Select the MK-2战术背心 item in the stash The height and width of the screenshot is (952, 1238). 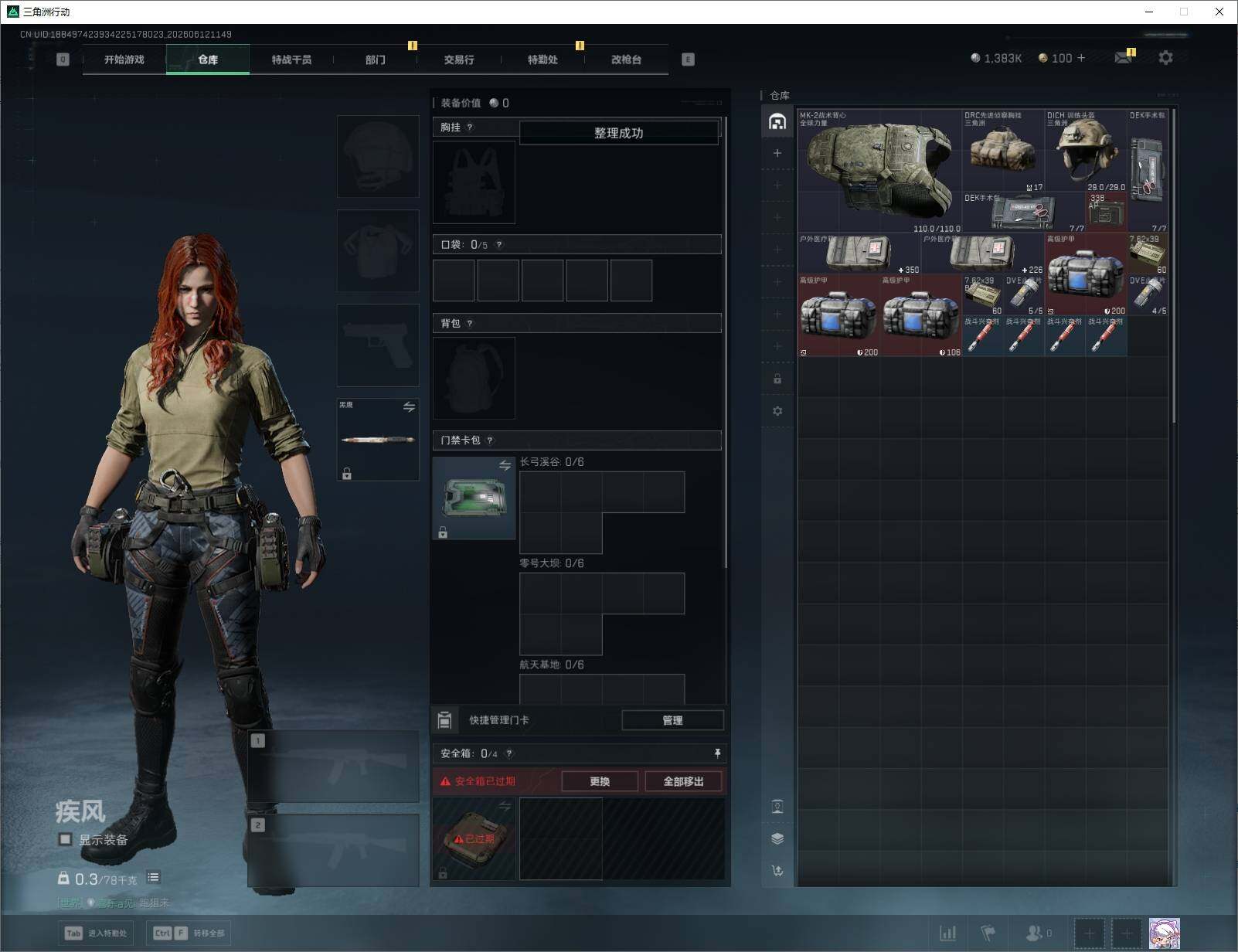coord(879,171)
